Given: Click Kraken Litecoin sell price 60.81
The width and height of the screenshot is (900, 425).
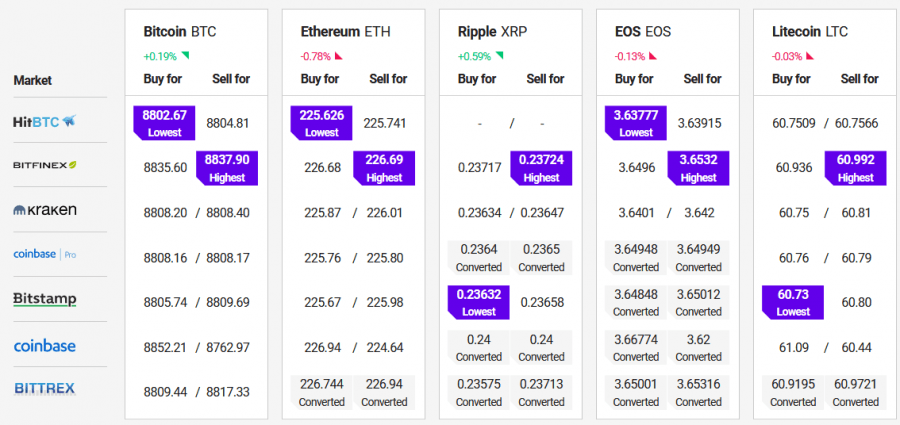Looking at the screenshot, I should [856, 213].
